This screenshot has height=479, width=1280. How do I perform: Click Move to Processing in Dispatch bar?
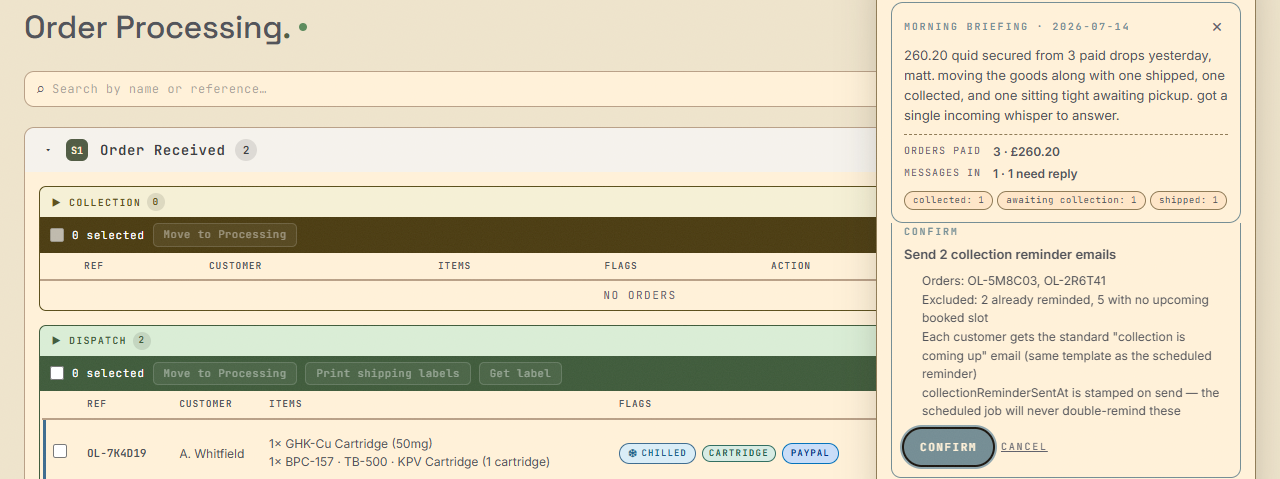point(225,373)
